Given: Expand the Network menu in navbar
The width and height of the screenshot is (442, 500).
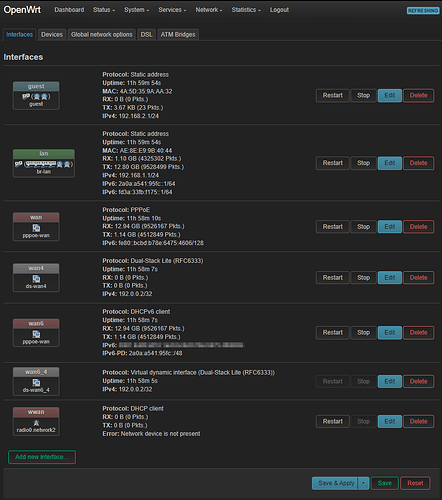Looking at the screenshot, I should pos(209,10).
